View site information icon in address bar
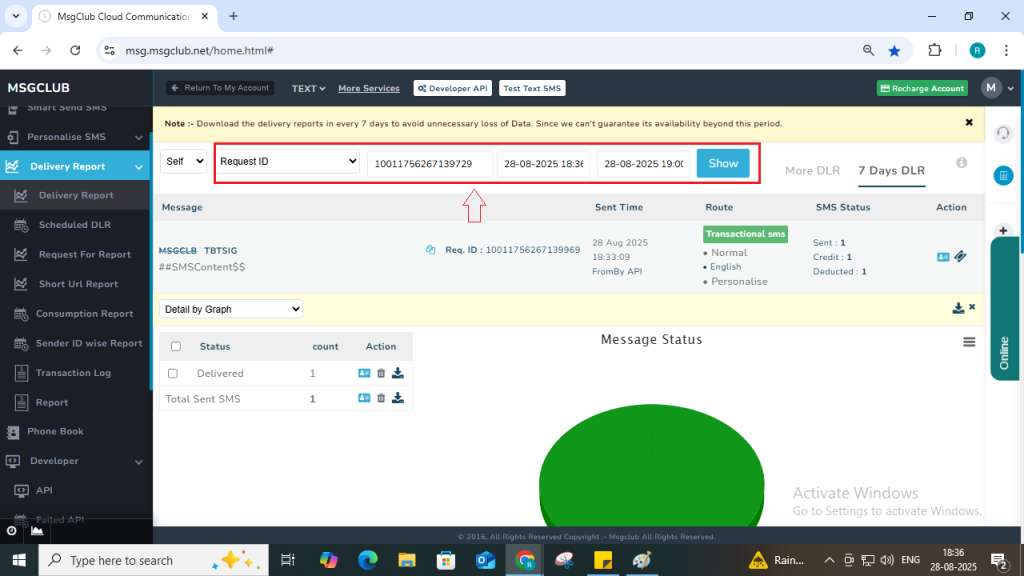This screenshot has height=576, width=1024. click(110, 50)
